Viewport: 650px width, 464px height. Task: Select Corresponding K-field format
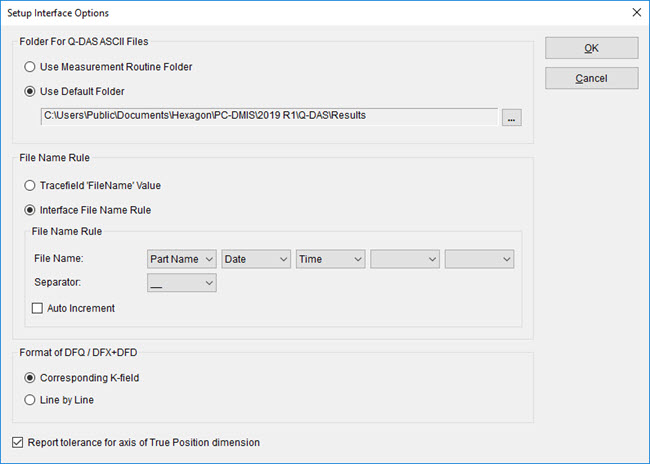(x=31, y=378)
